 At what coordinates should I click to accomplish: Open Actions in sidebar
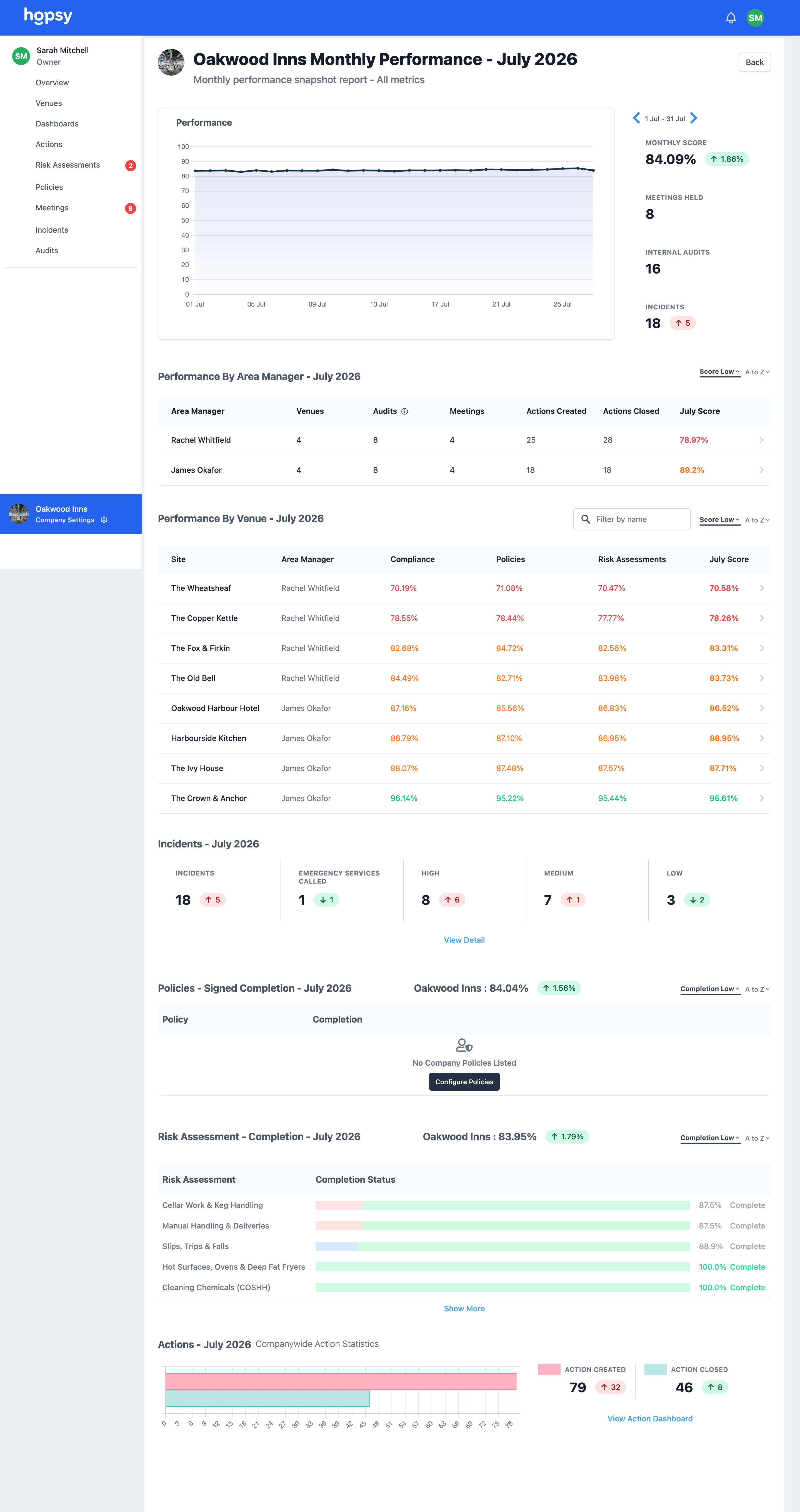point(49,145)
